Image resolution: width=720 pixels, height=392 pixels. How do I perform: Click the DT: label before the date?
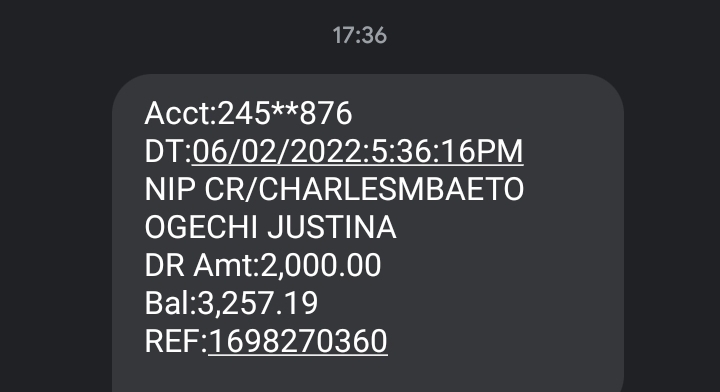pyautogui.click(x=168, y=151)
